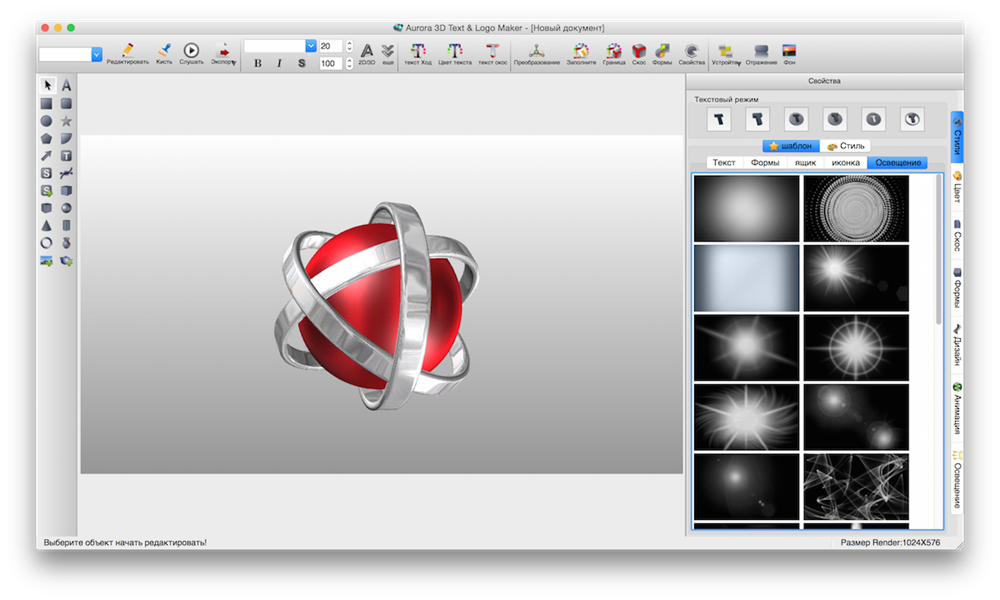Switch the 2D/3D mode toggle
The height and width of the screenshot is (600, 1000).
[x=367, y=50]
